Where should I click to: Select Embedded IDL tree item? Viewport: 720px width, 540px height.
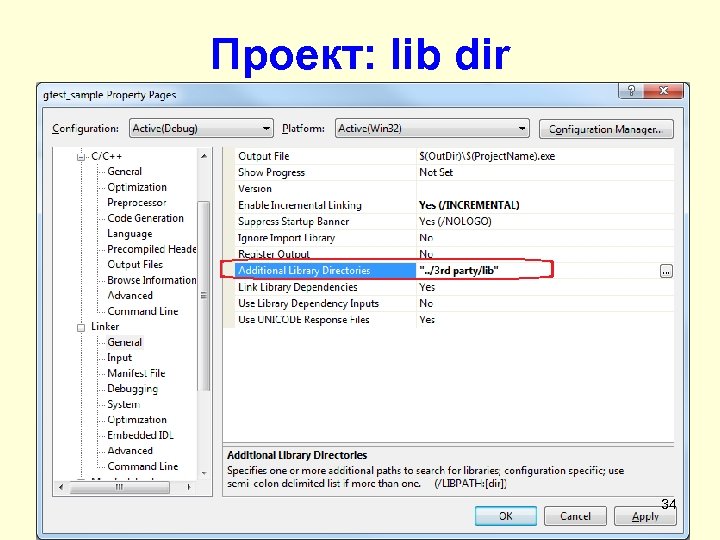pyautogui.click(x=140, y=435)
